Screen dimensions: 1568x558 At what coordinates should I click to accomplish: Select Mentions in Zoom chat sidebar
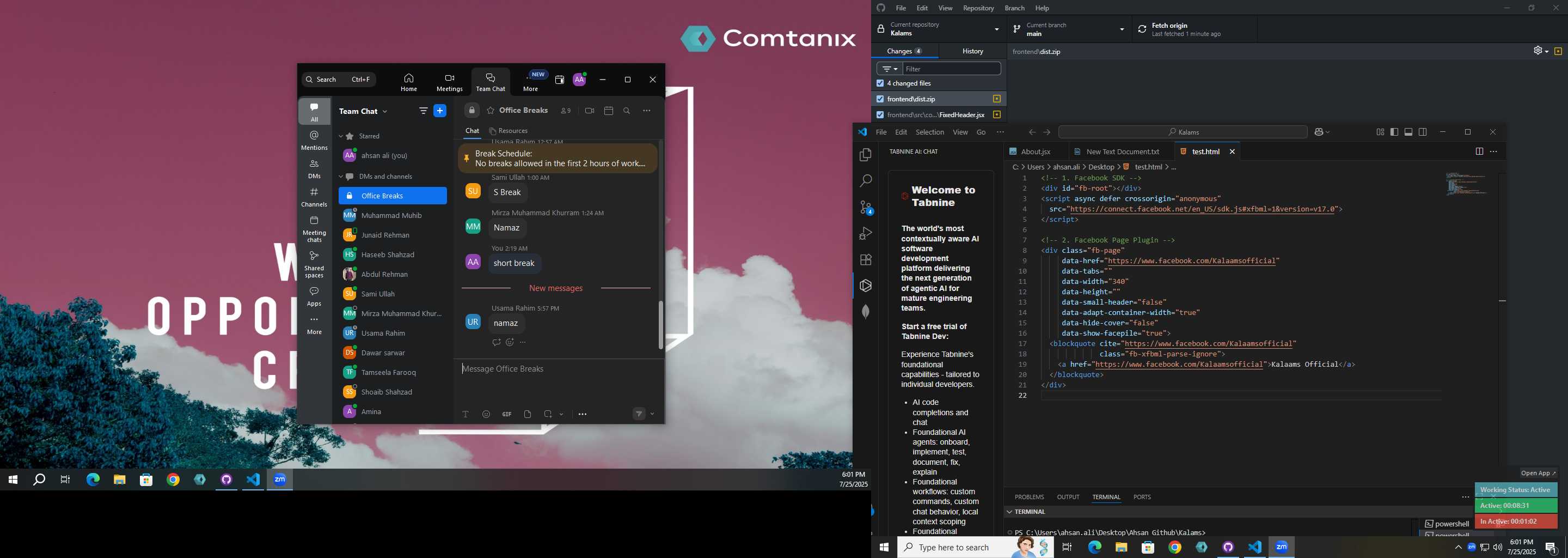pyautogui.click(x=314, y=140)
